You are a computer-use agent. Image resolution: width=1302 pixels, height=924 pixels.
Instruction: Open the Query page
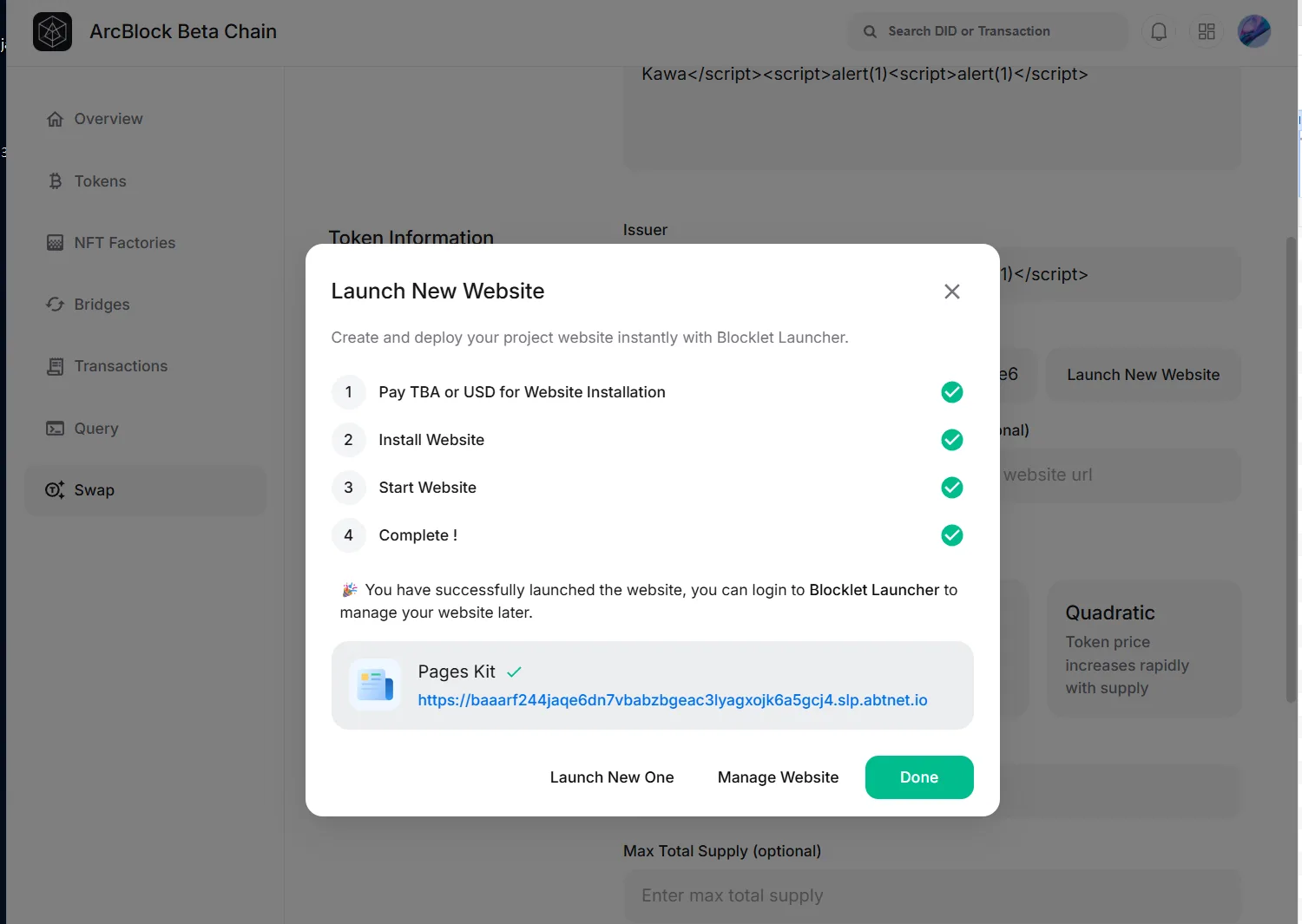(x=145, y=429)
